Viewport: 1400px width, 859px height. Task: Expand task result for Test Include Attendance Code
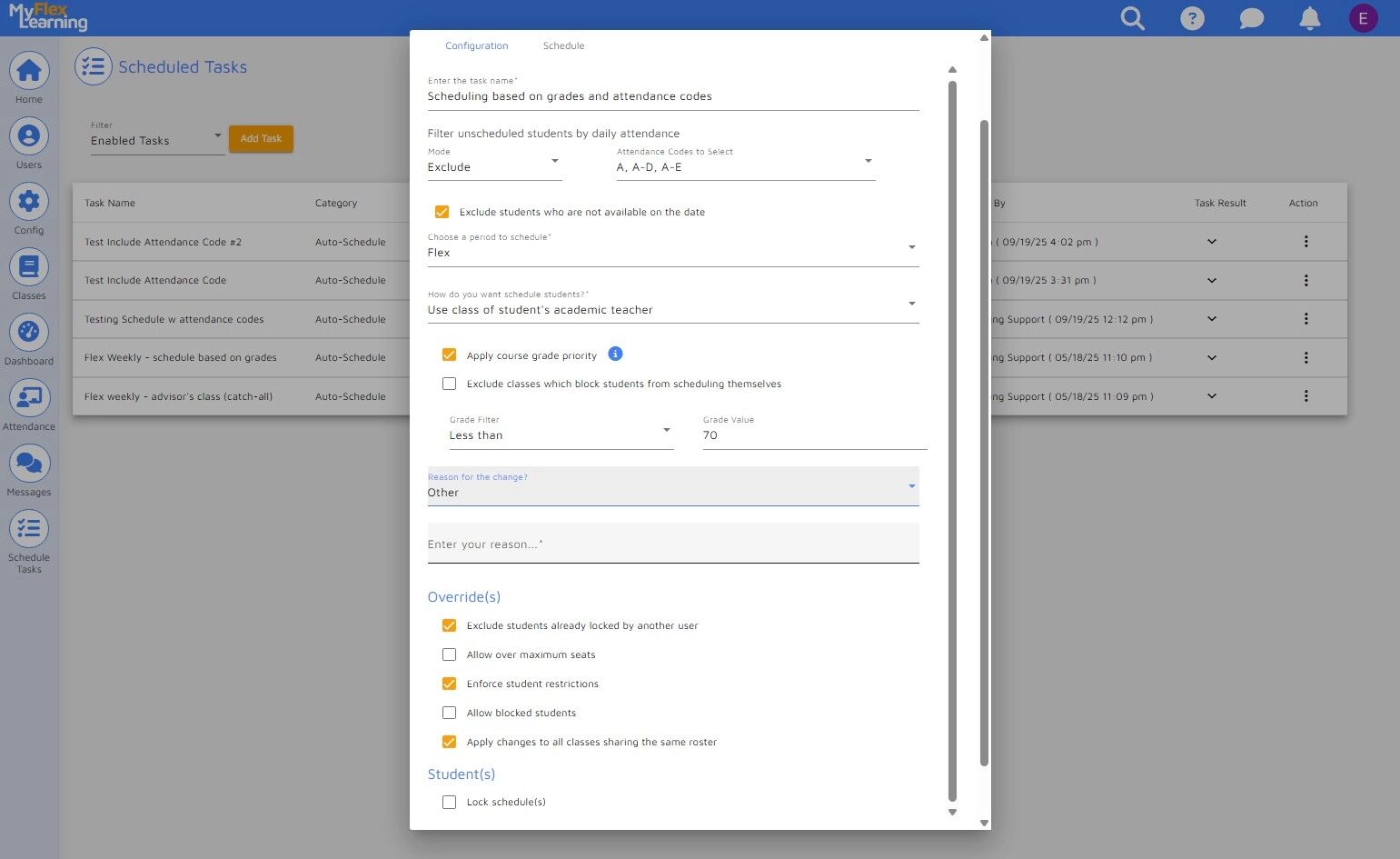pyautogui.click(x=1211, y=280)
